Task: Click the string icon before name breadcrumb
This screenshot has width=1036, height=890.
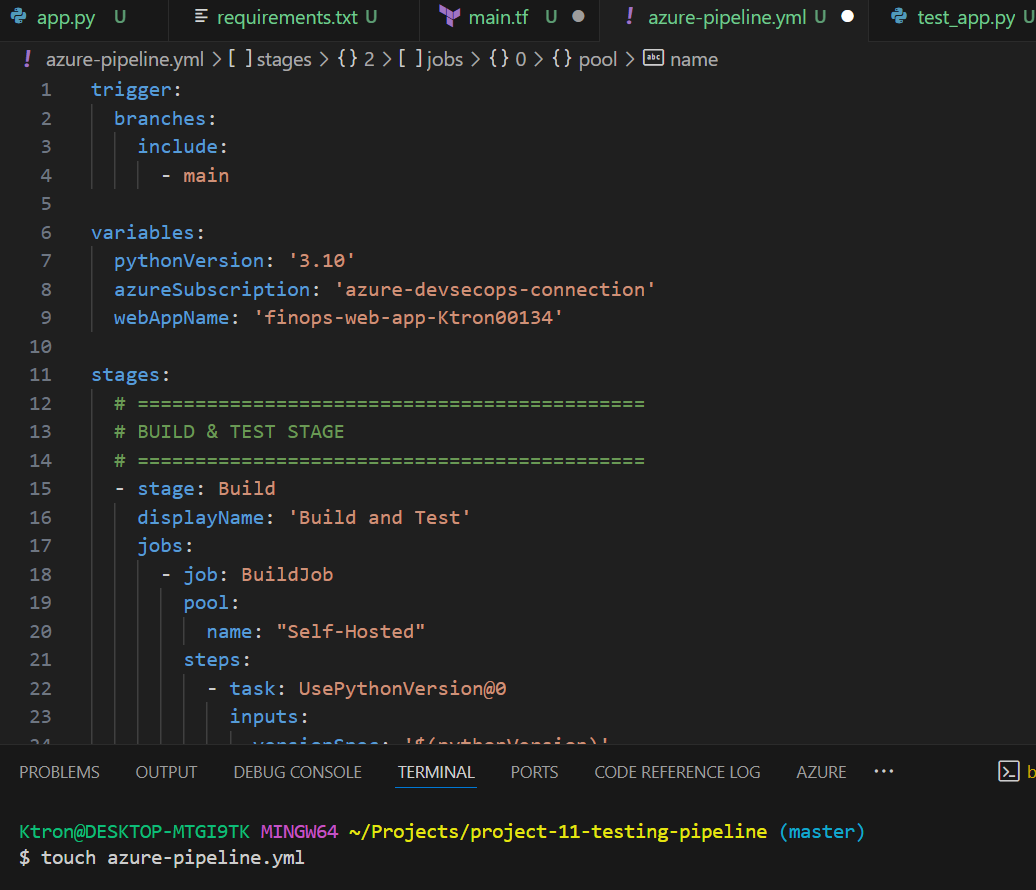Action: (x=654, y=59)
